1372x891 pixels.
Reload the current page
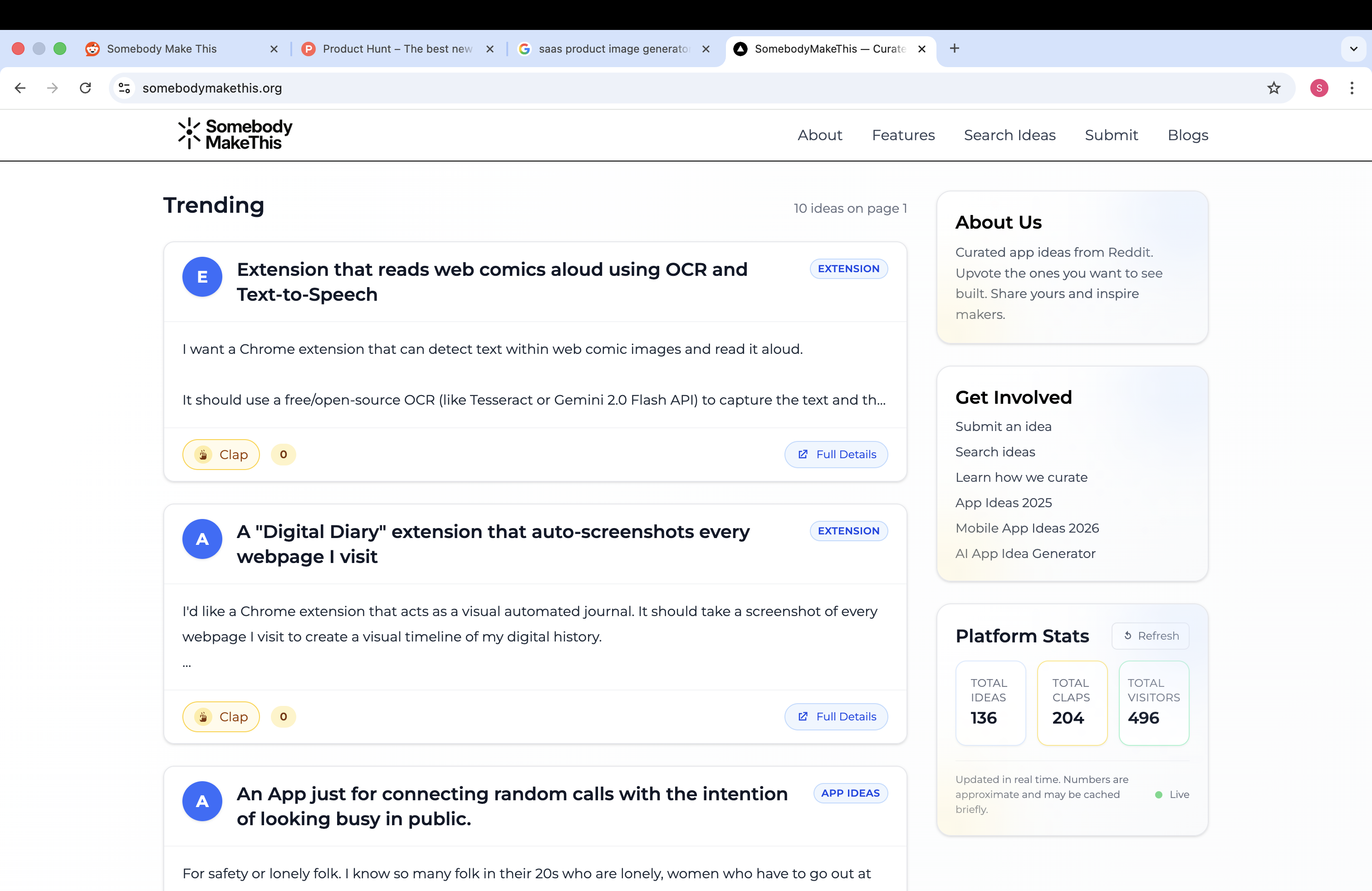pos(85,88)
